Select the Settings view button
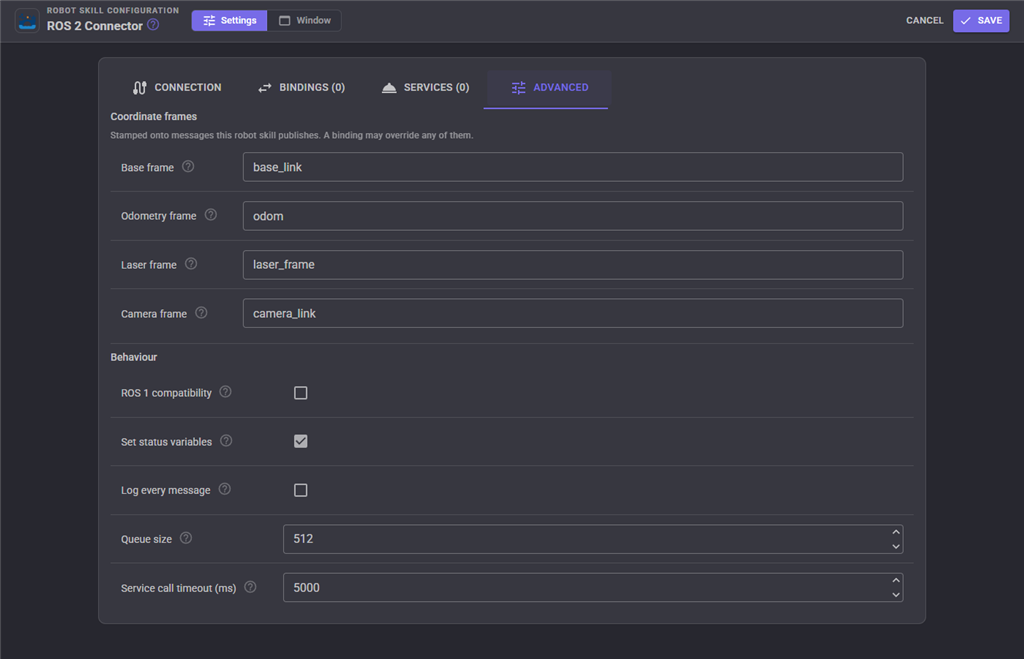Screen dimensions: 1024x659 pos(229,21)
